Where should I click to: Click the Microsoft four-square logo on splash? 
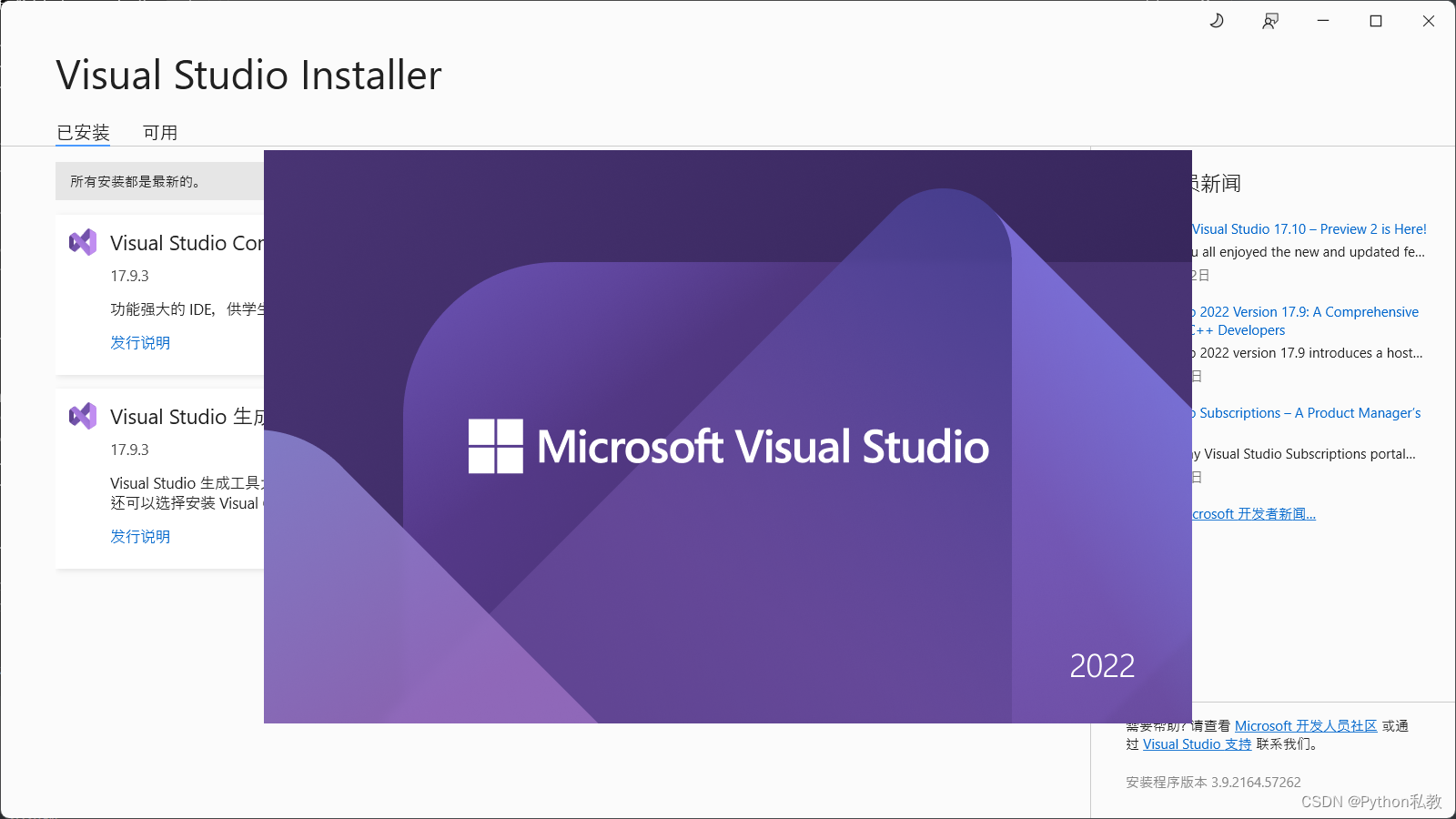tap(496, 446)
